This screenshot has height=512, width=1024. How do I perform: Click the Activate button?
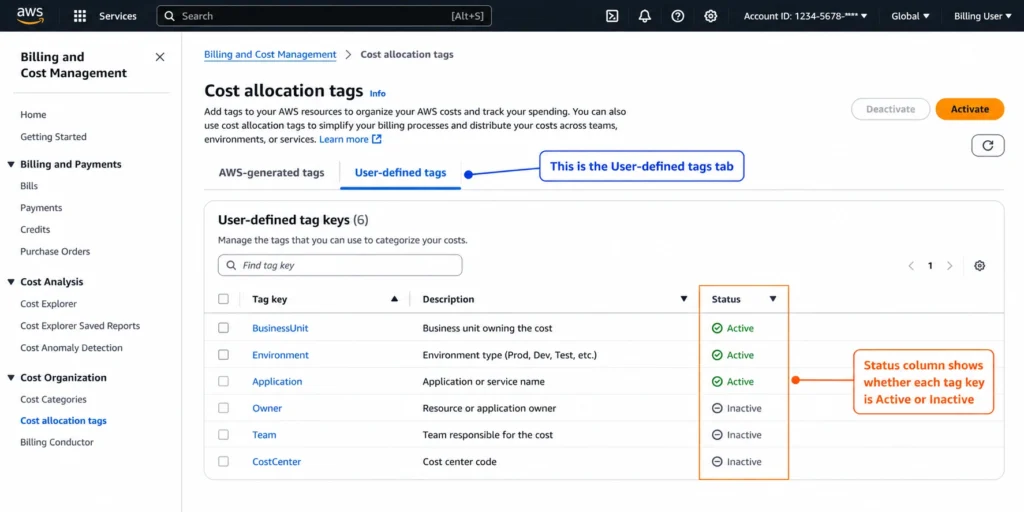pyautogui.click(x=970, y=109)
